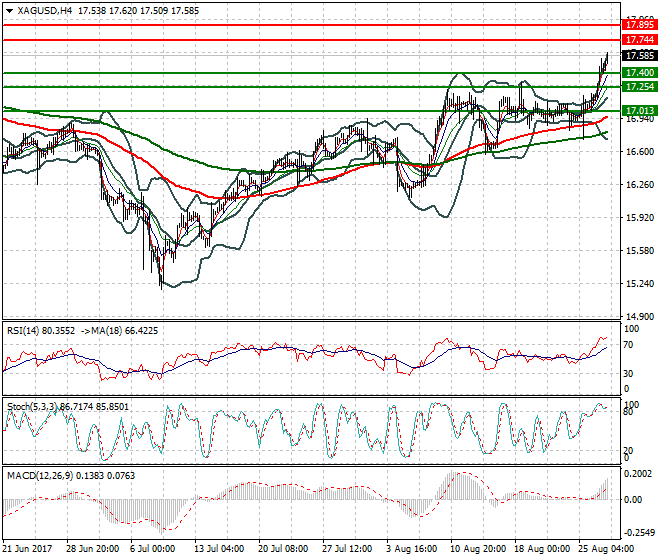Select the 17.400 green support price label
The image size is (660, 560).
tap(640, 73)
